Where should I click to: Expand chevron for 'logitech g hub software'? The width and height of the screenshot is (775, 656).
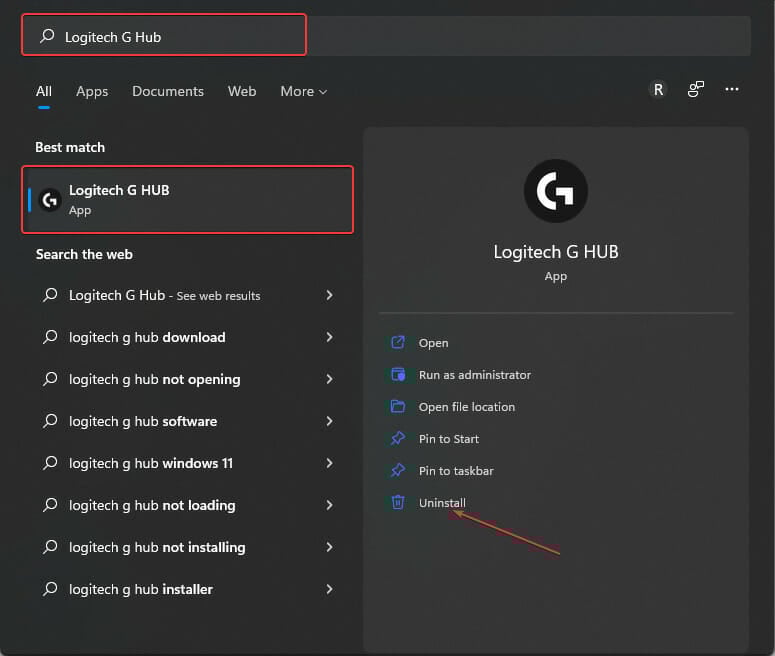330,421
